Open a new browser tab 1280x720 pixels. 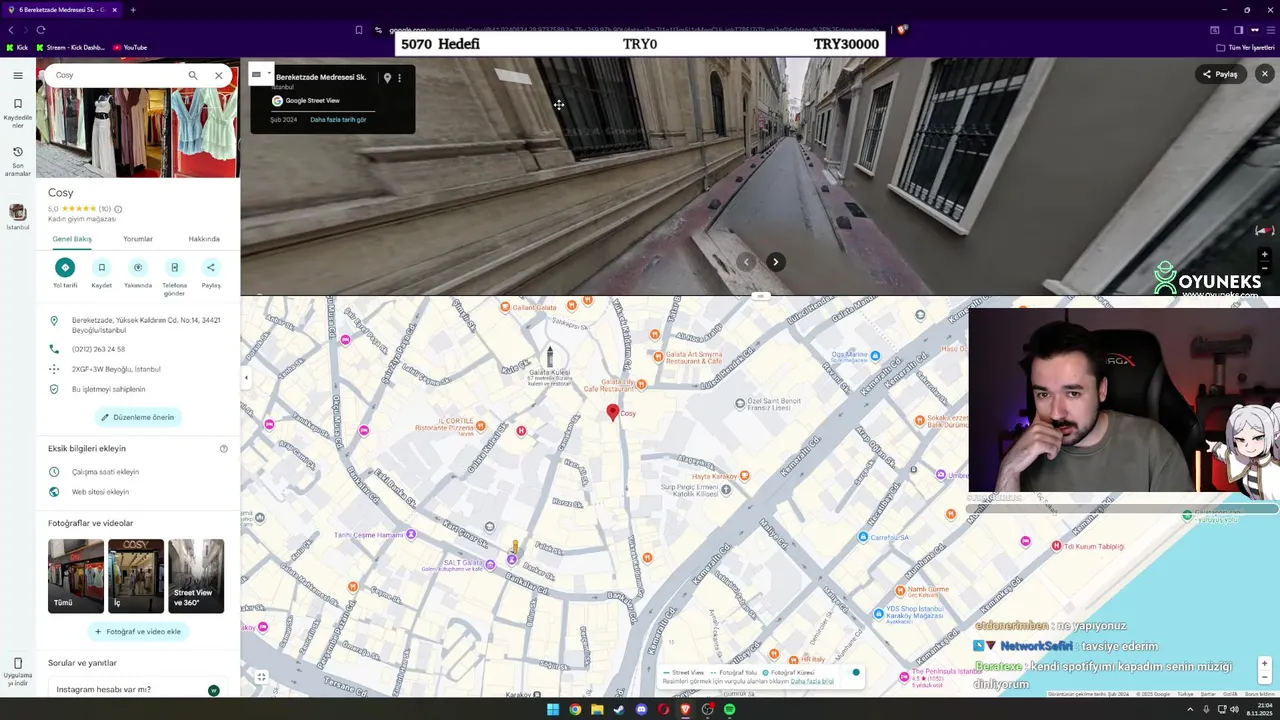pos(133,10)
